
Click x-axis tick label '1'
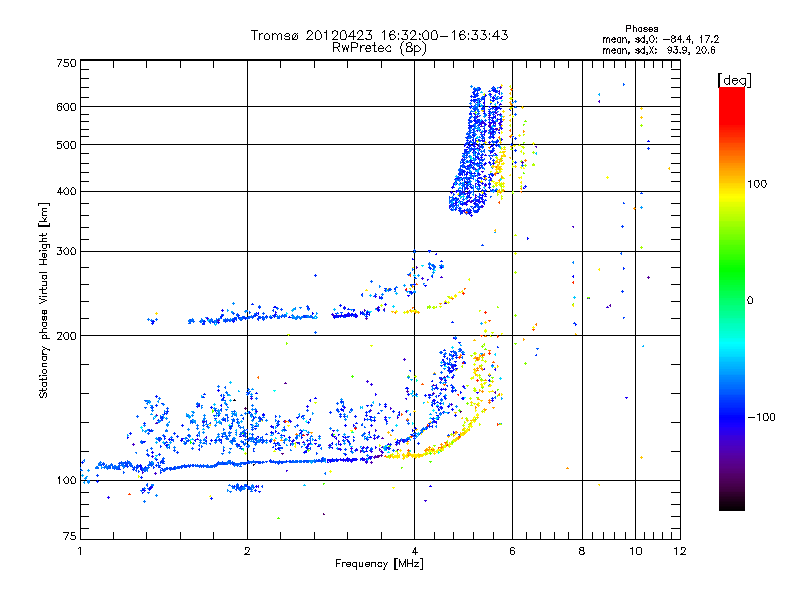80,551
